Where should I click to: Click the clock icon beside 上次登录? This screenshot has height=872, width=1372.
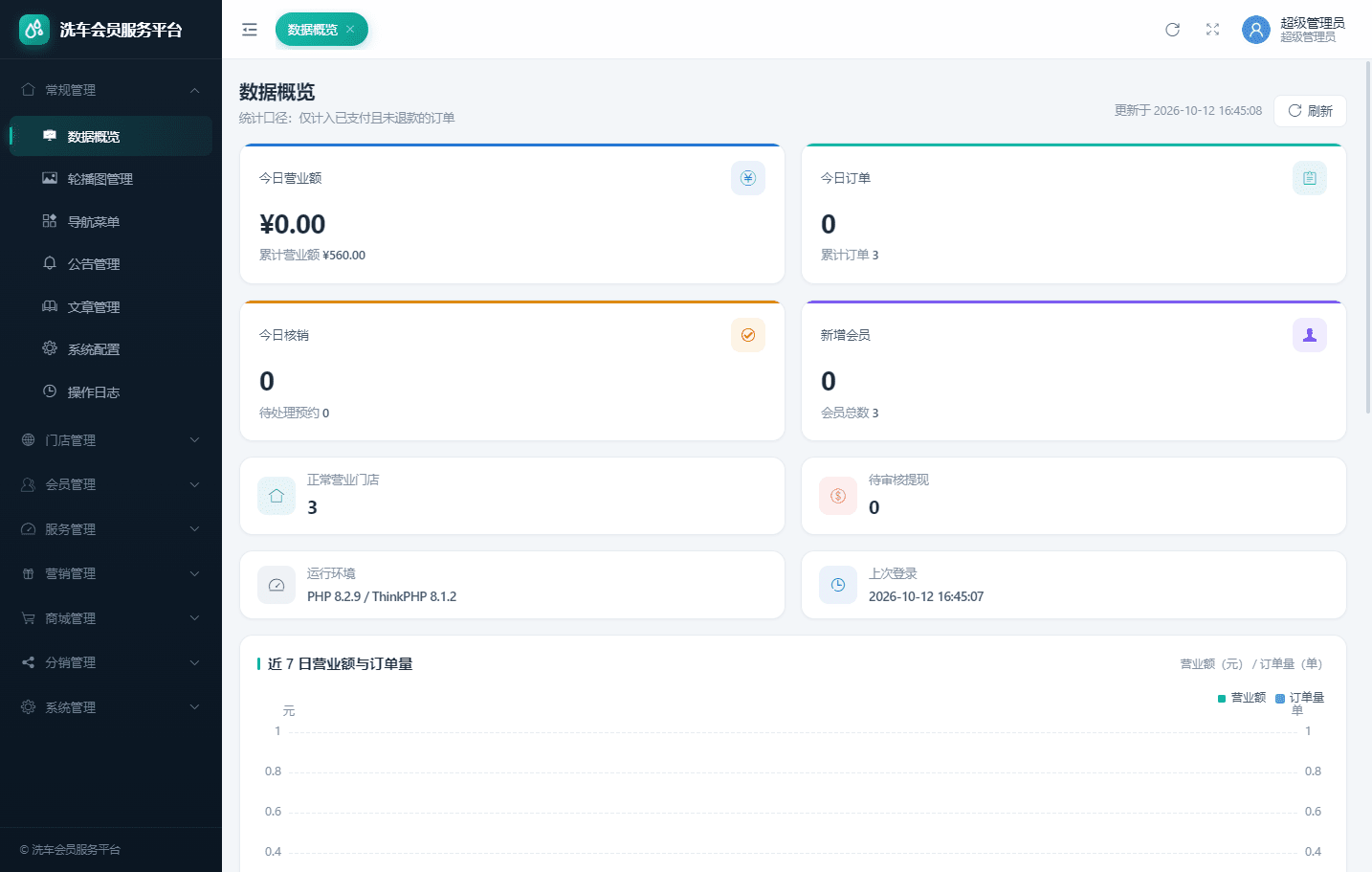tap(838, 585)
